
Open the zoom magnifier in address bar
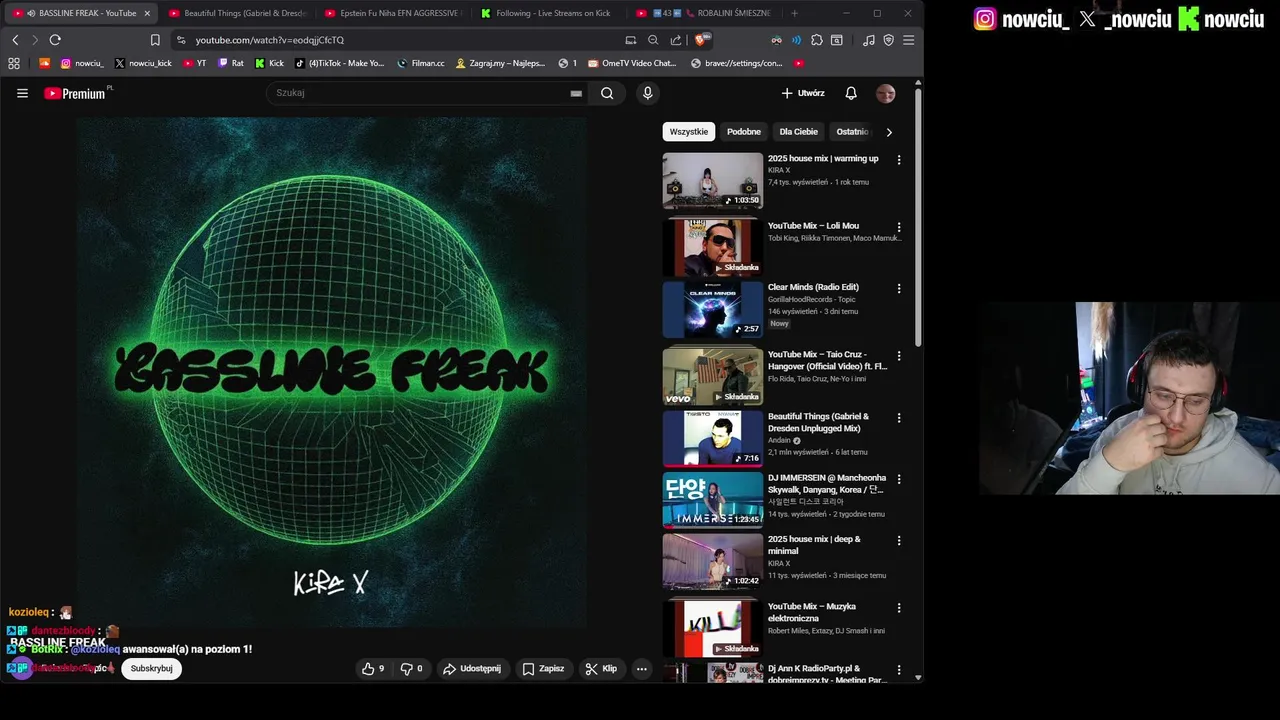click(653, 40)
